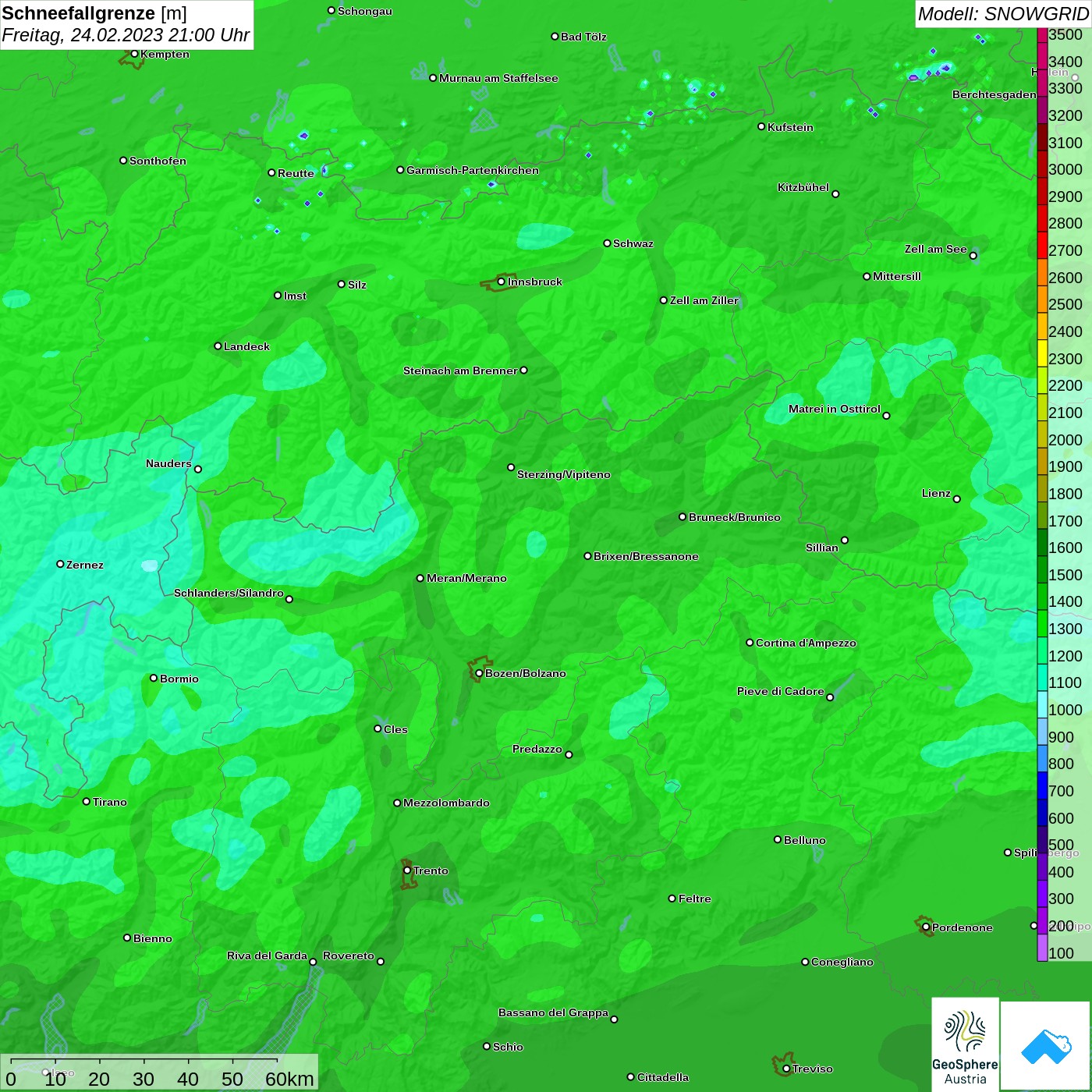The width and height of the screenshot is (1092, 1092).
Task: Click the '3500' legend value
Action: (x=1065, y=34)
